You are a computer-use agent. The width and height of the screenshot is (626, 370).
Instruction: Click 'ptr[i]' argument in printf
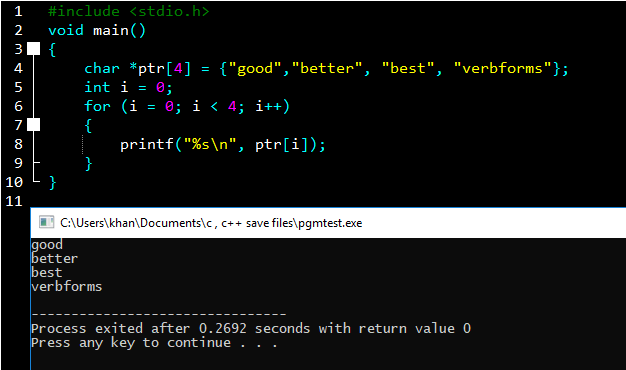pyautogui.click(x=282, y=144)
